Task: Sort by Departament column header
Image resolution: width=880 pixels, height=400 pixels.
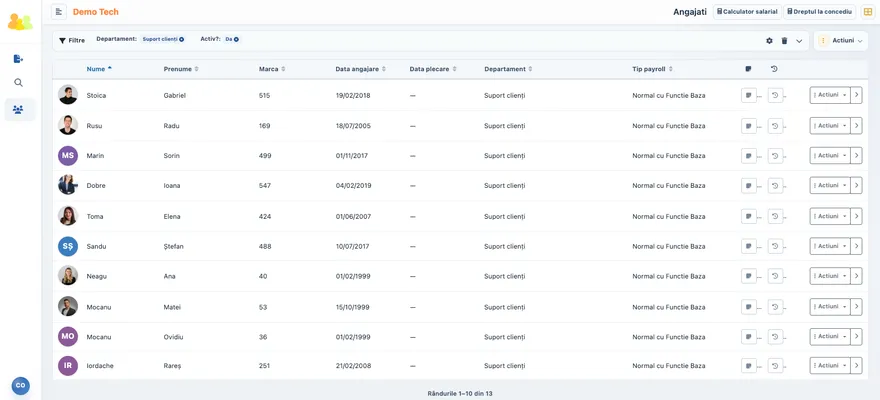Action: 508,69
